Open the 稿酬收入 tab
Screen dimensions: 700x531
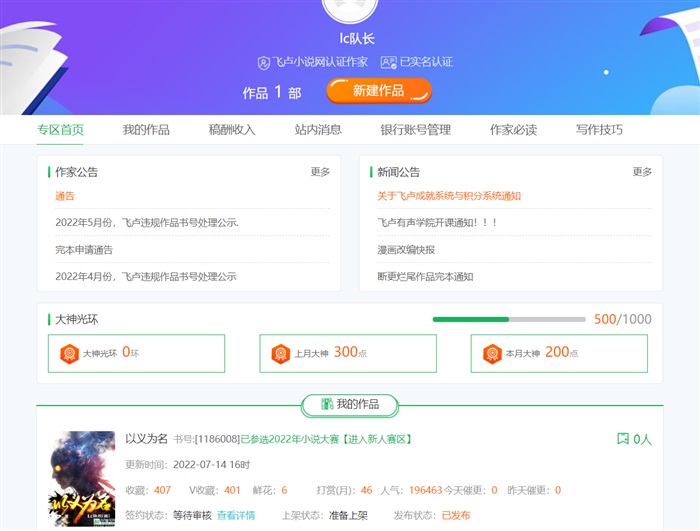(x=232, y=130)
